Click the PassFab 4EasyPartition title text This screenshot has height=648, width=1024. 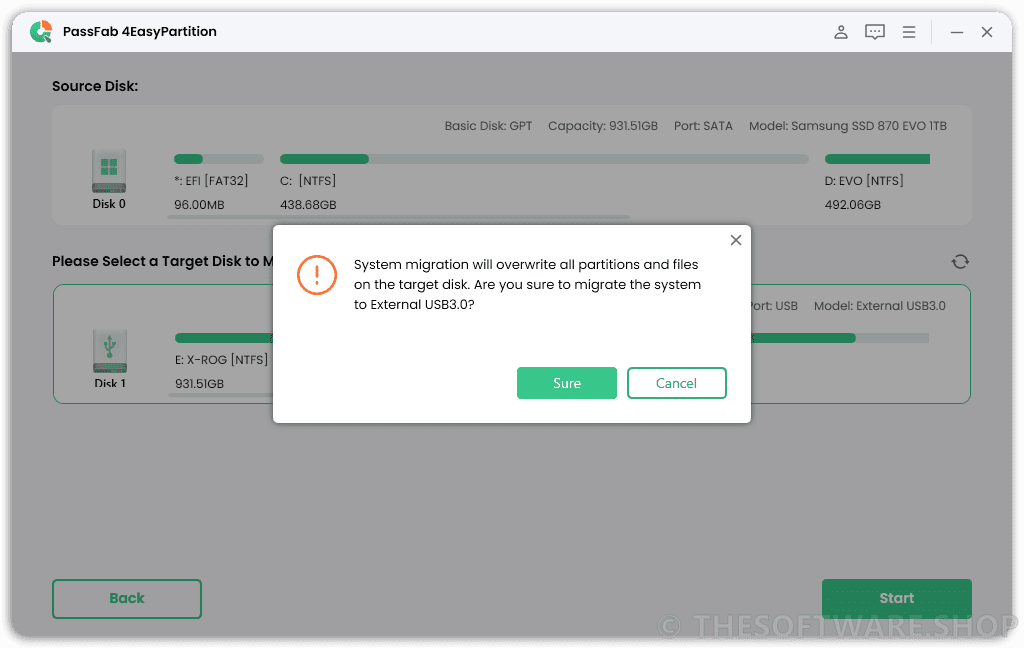pos(140,31)
